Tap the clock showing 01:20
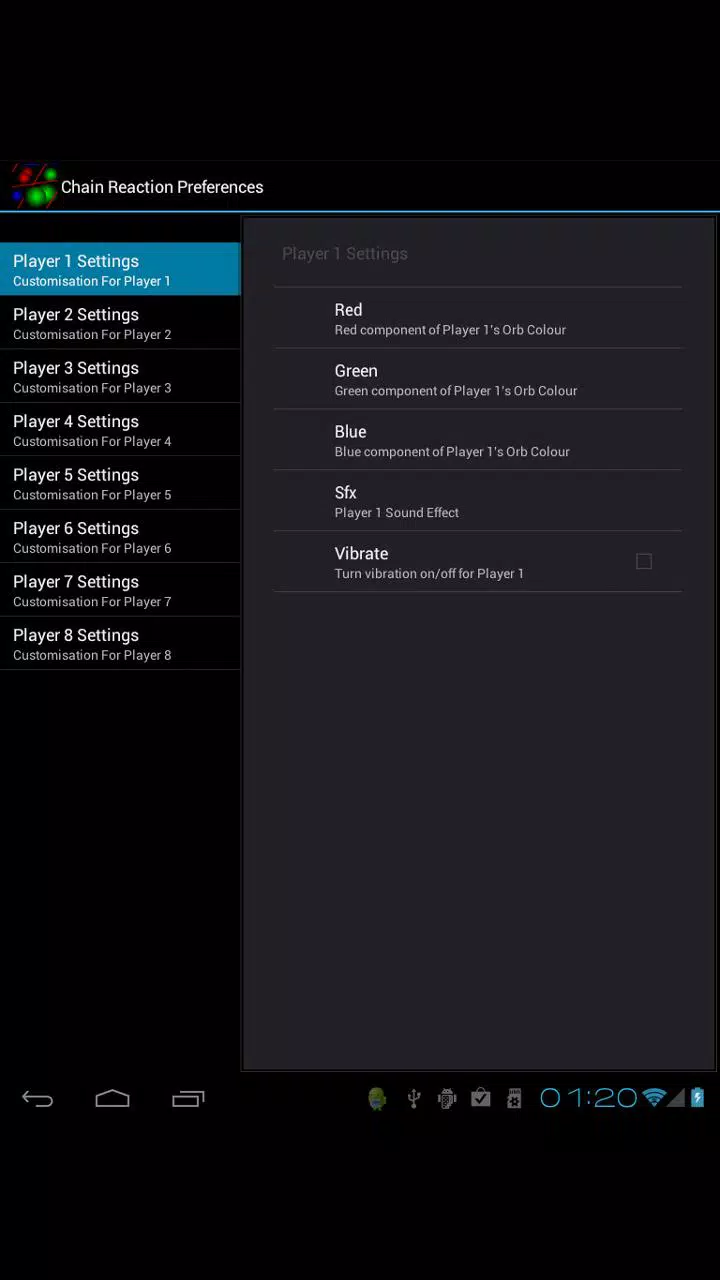This screenshot has width=720, height=1280. coord(588,1098)
